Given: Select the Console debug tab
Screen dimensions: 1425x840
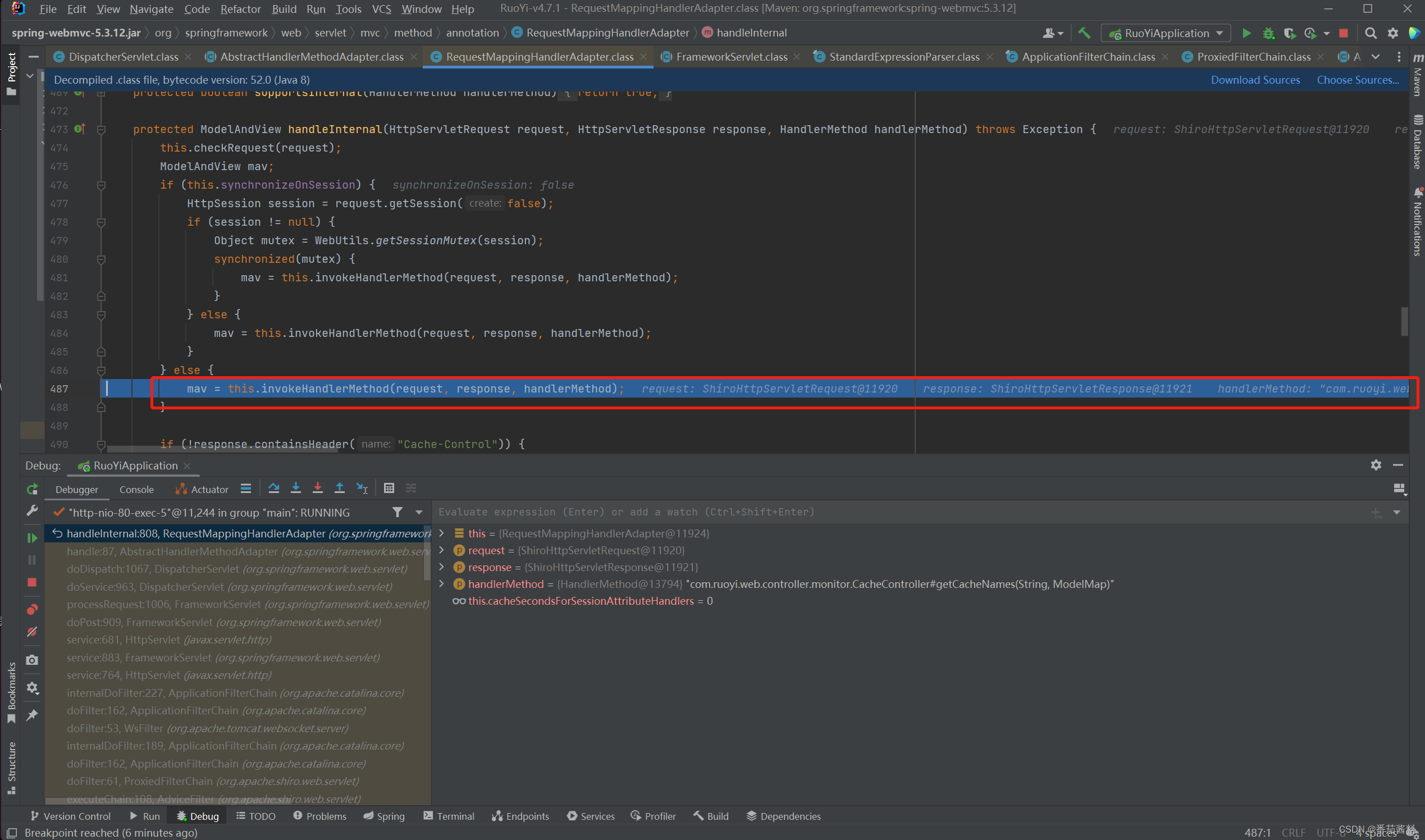Looking at the screenshot, I should 136,490.
